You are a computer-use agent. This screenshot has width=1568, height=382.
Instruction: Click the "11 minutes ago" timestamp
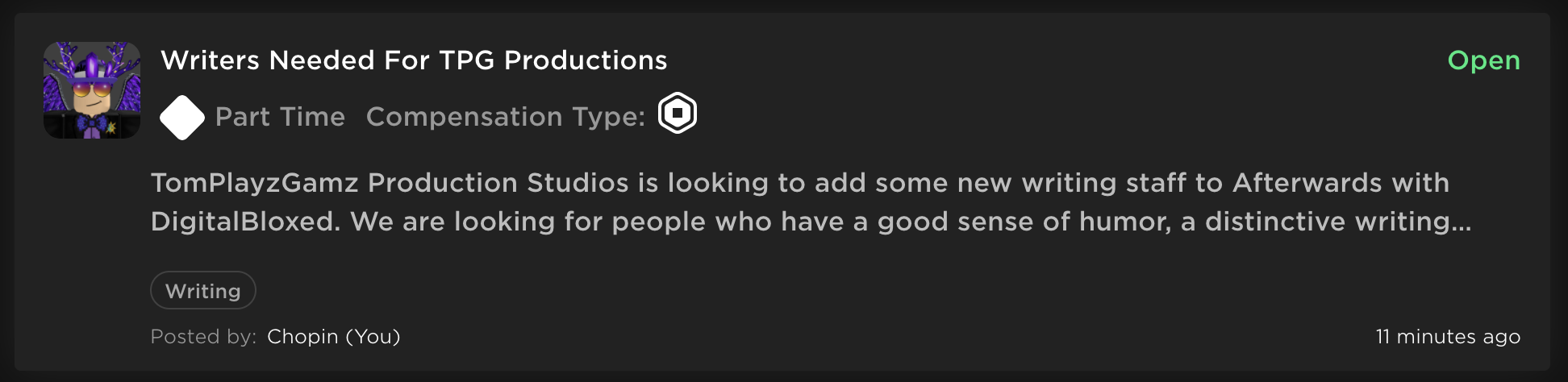1448,337
